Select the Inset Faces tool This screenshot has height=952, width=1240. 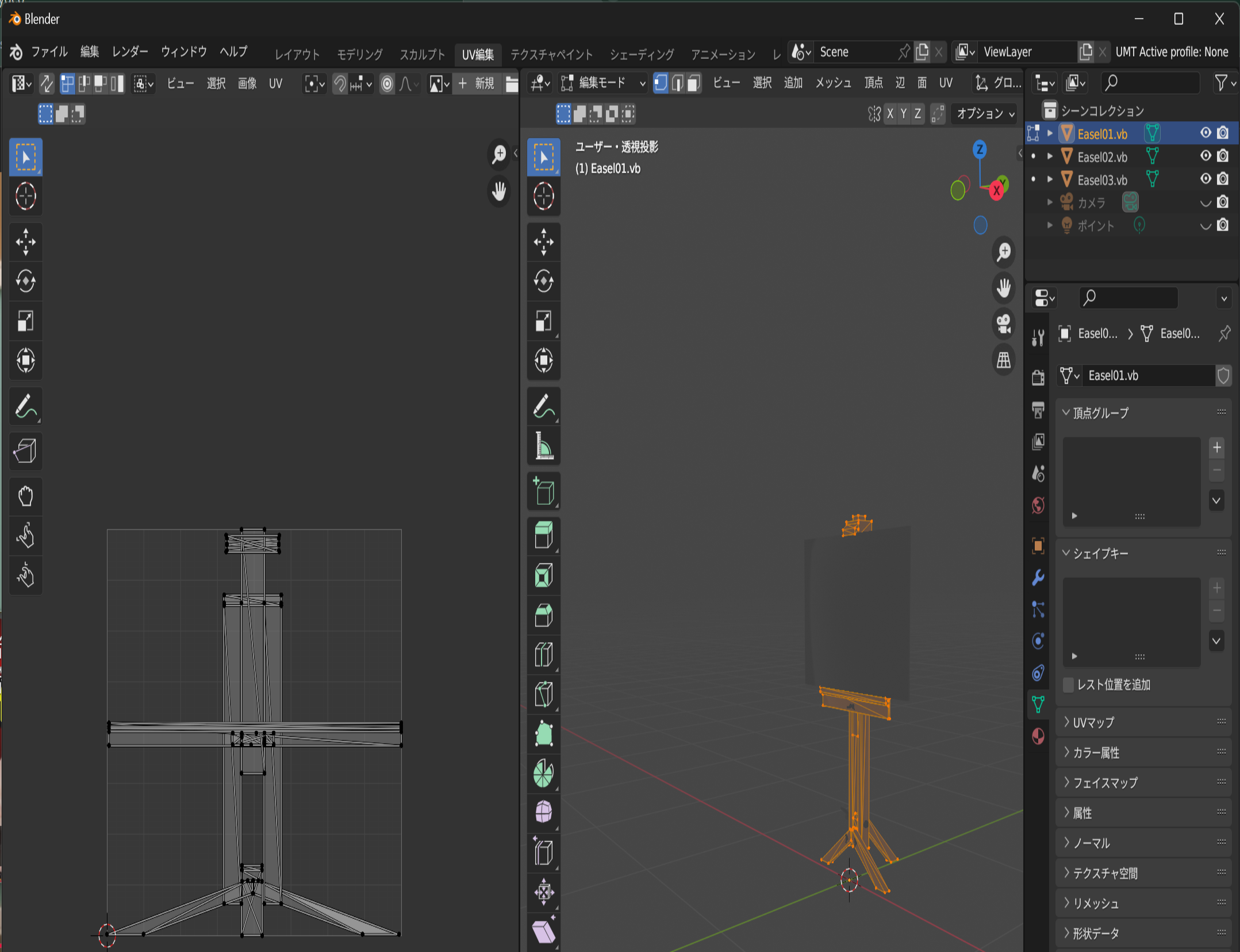tap(544, 575)
